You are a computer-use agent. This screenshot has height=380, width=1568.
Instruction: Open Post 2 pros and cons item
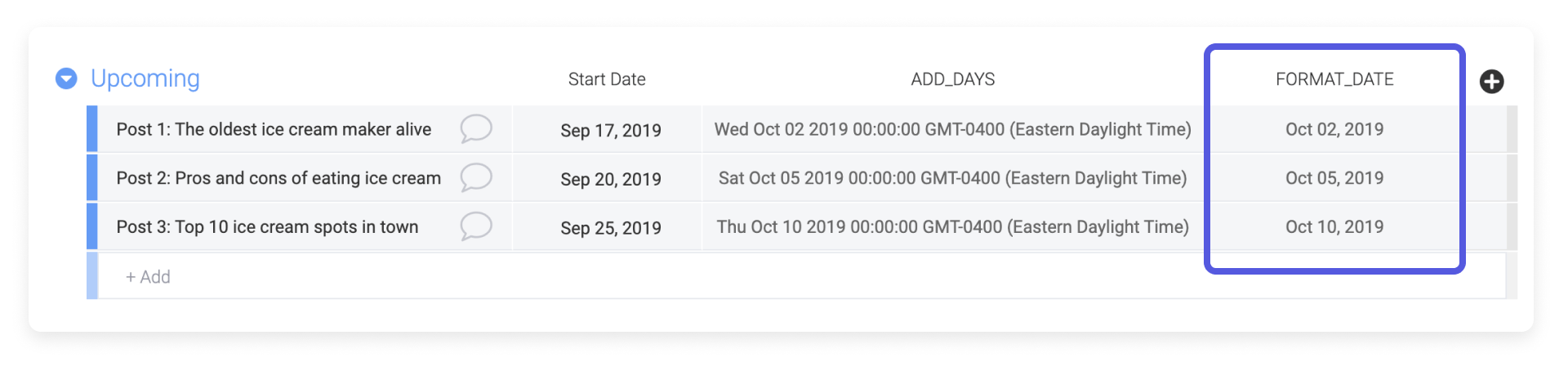point(278,178)
